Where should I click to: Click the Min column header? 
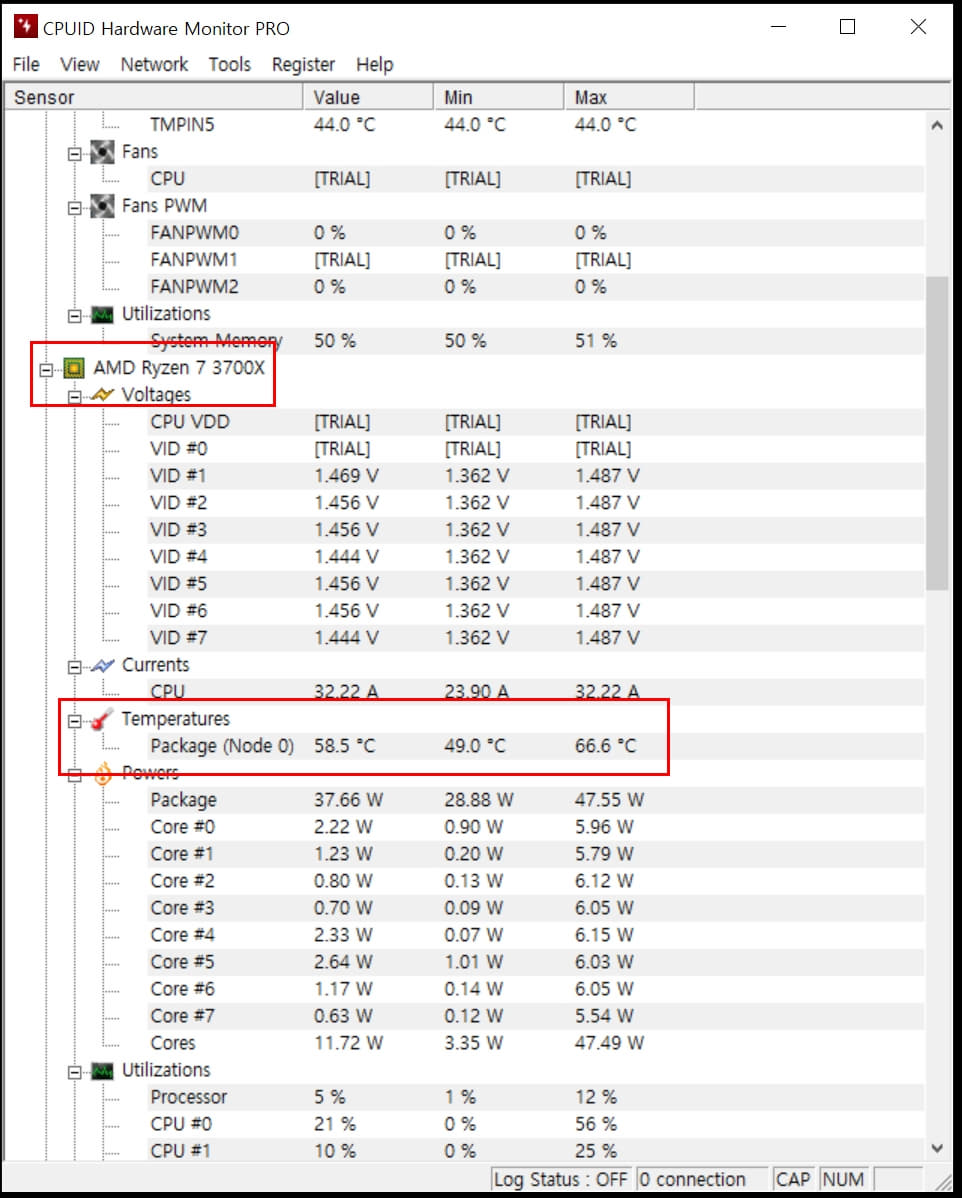[x=499, y=97]
